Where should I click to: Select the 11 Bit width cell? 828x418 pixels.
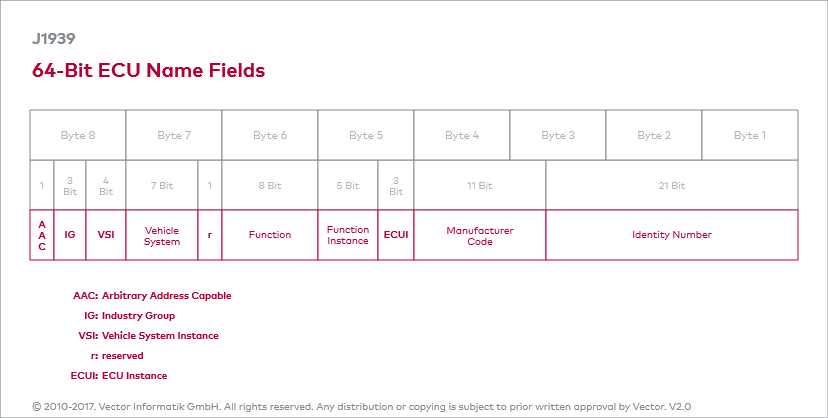coord(480,185)
